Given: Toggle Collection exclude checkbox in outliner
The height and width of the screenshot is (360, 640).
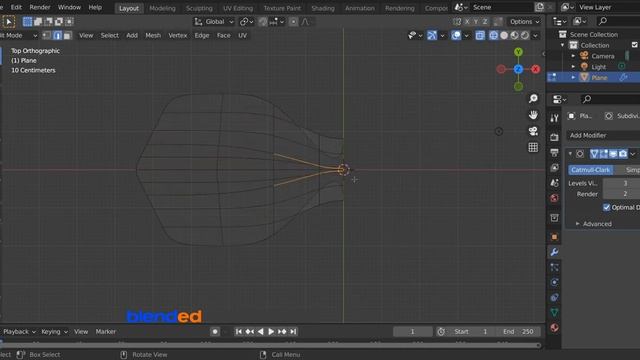Looking at the screenshot, I should 635,45.
